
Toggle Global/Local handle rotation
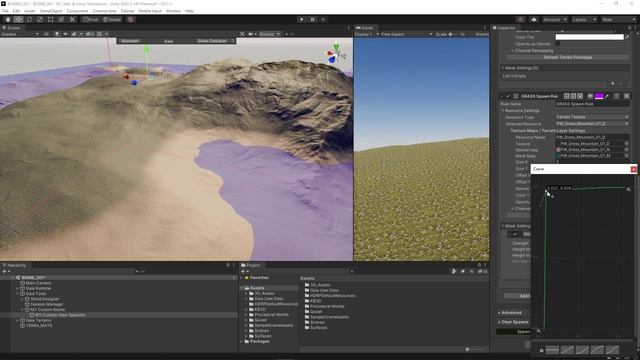click(112, 19)
